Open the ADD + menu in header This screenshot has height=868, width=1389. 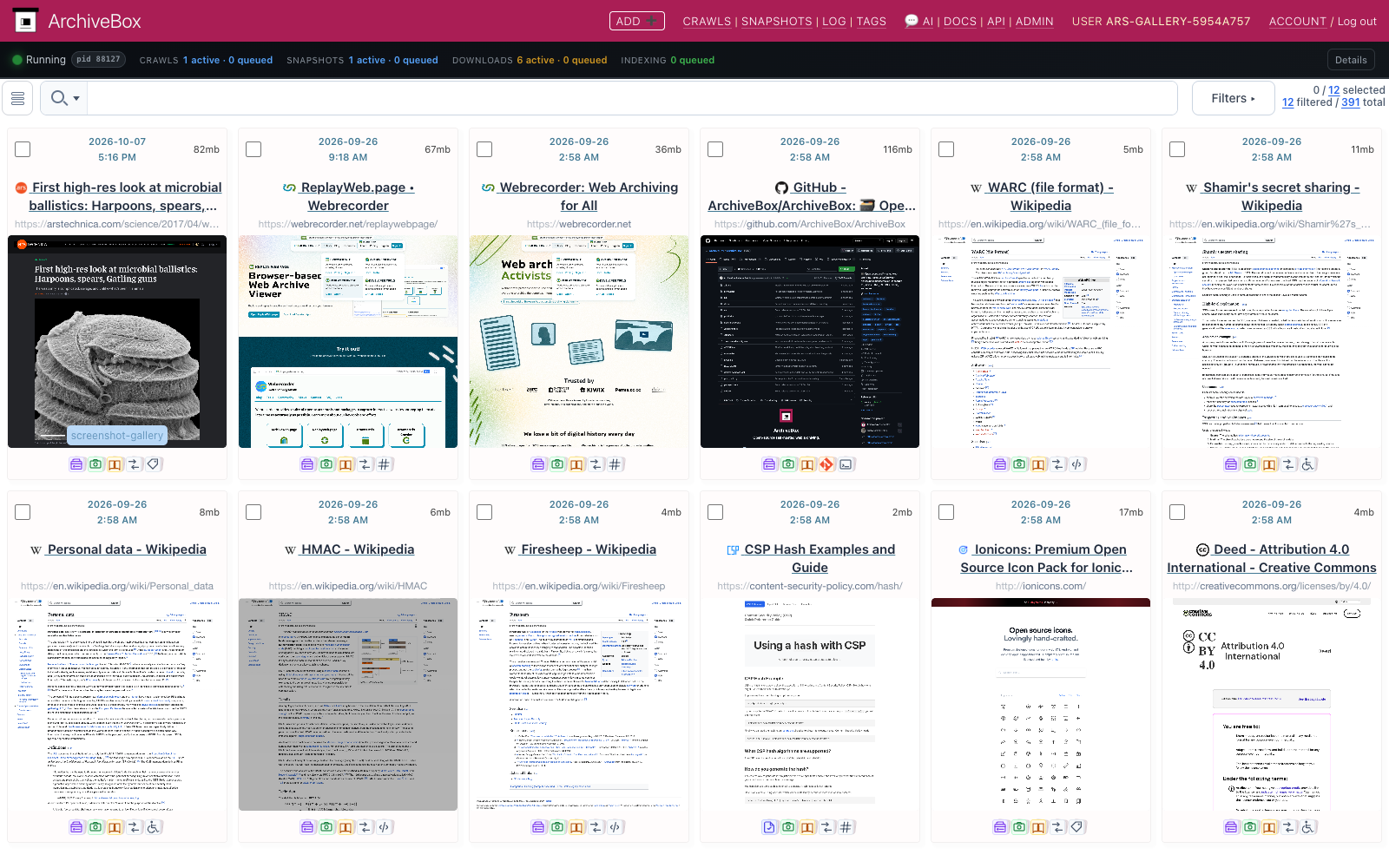click(636, 21)
